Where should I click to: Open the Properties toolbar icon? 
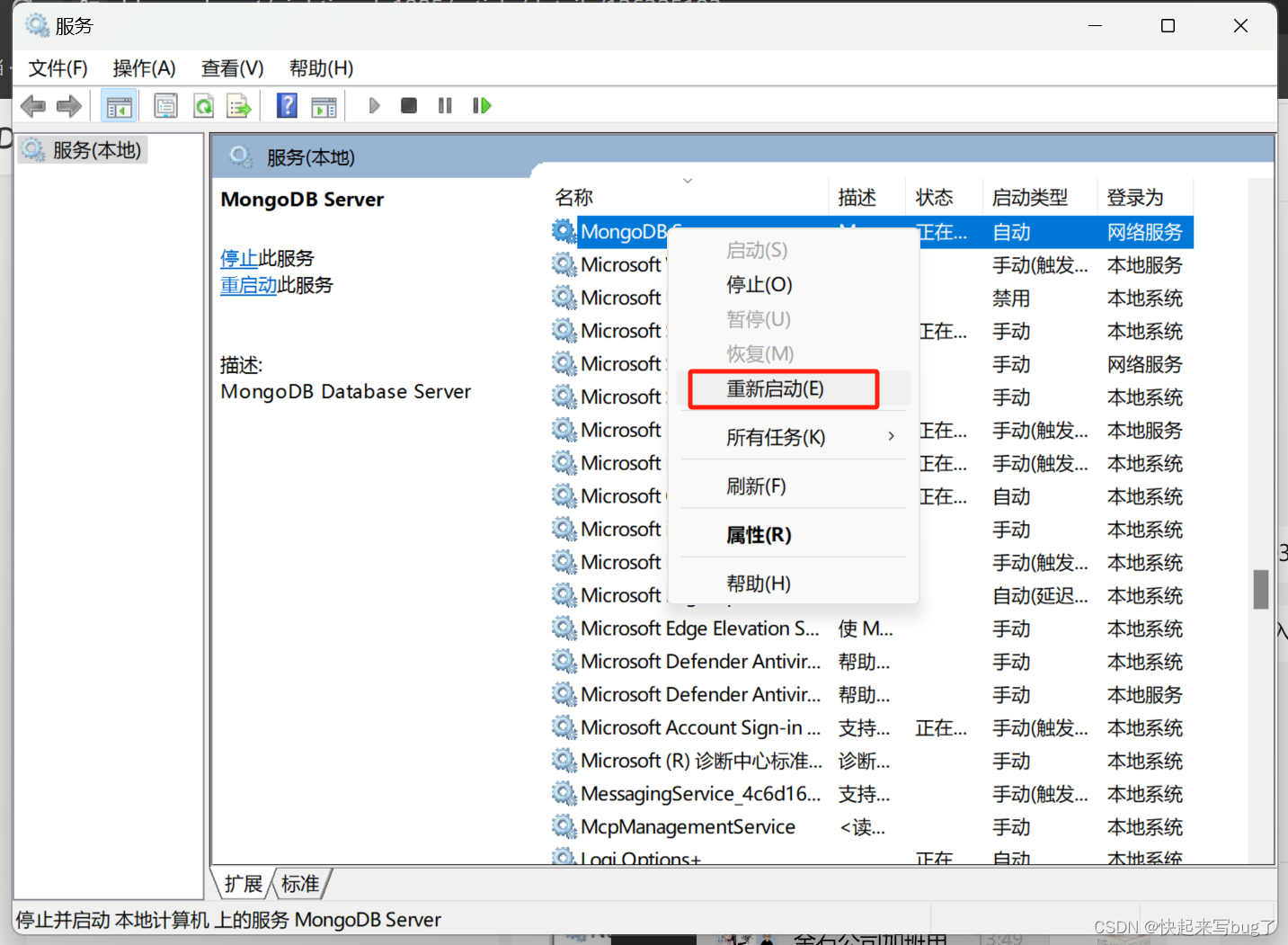click(x=166, y=106)
